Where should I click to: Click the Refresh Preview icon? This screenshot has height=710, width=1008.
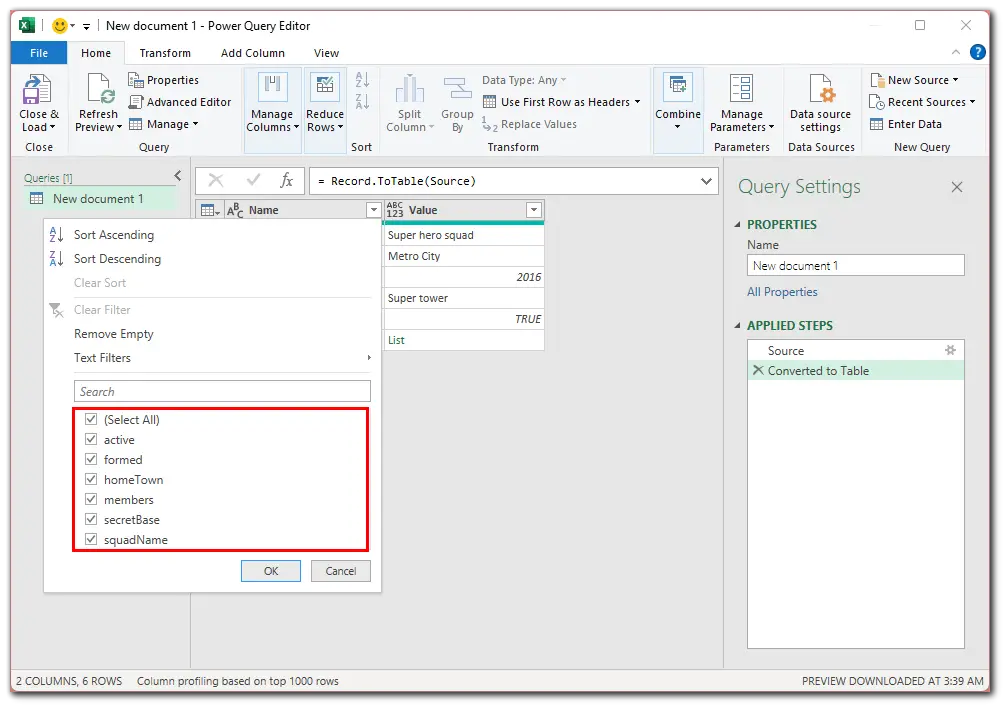pos(100,89)
